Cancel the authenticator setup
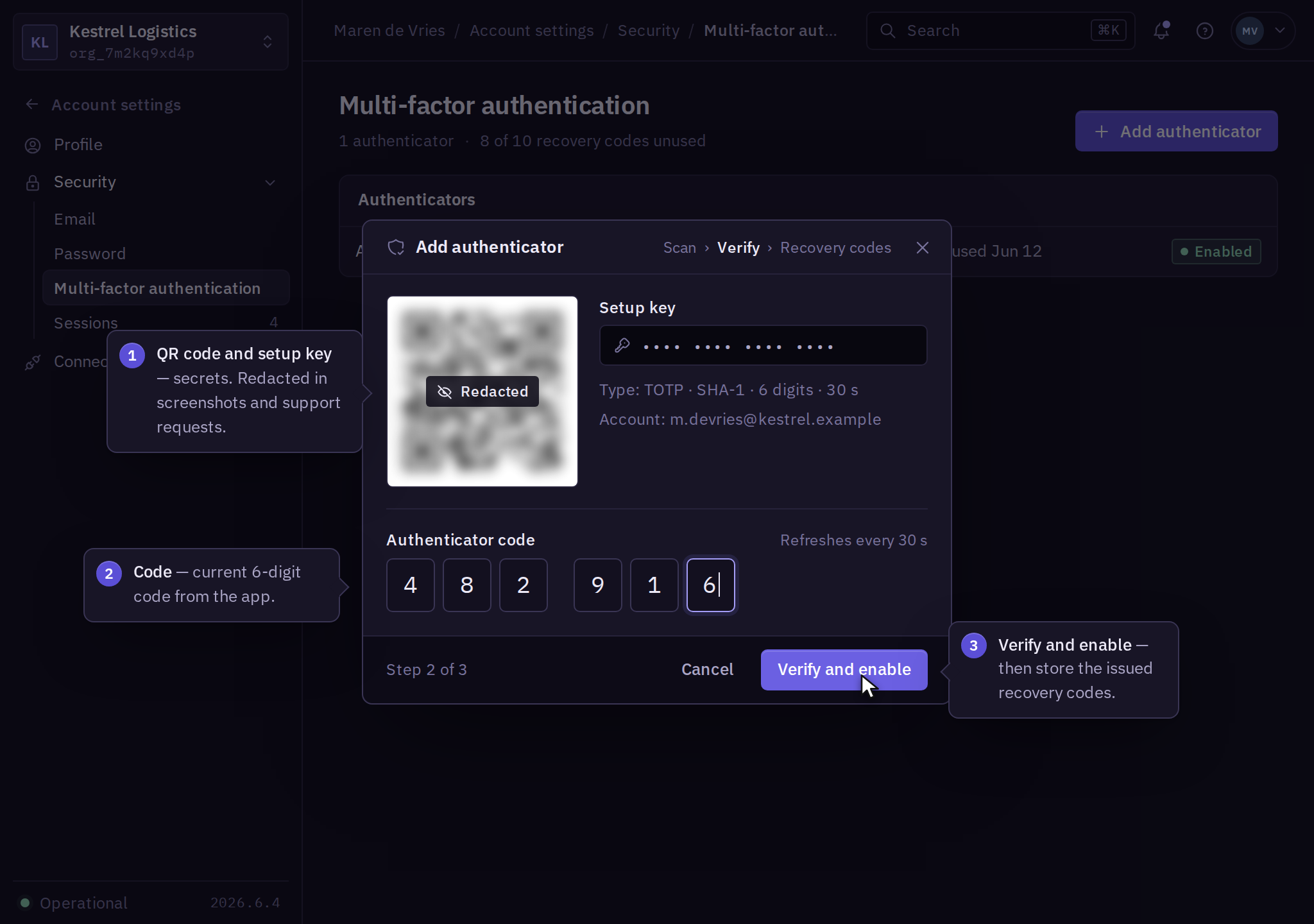This screenshot has width=1314, height=924. tap(707, 669)
